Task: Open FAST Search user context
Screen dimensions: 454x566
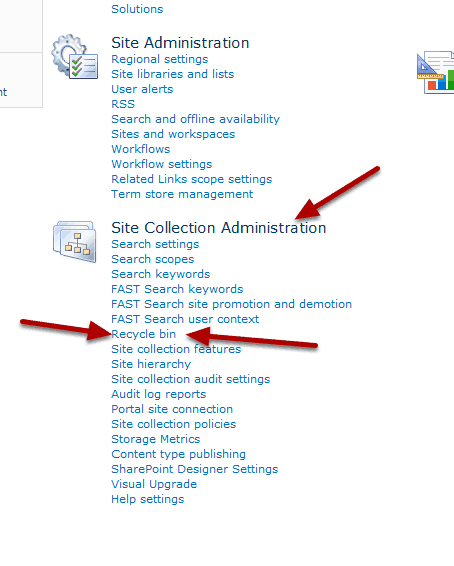Action: [x=185, y=319]
